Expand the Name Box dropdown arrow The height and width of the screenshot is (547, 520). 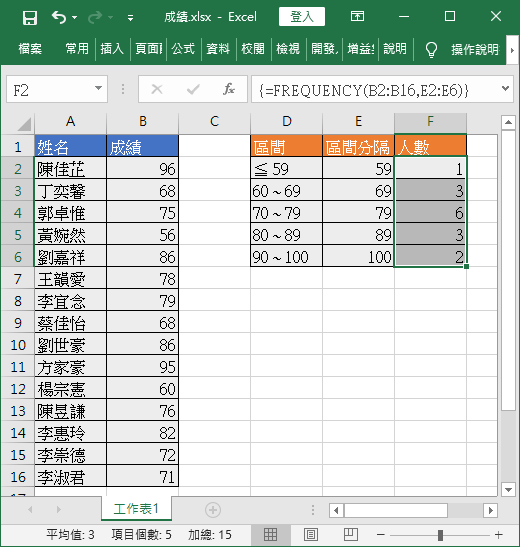click(99, 89)
